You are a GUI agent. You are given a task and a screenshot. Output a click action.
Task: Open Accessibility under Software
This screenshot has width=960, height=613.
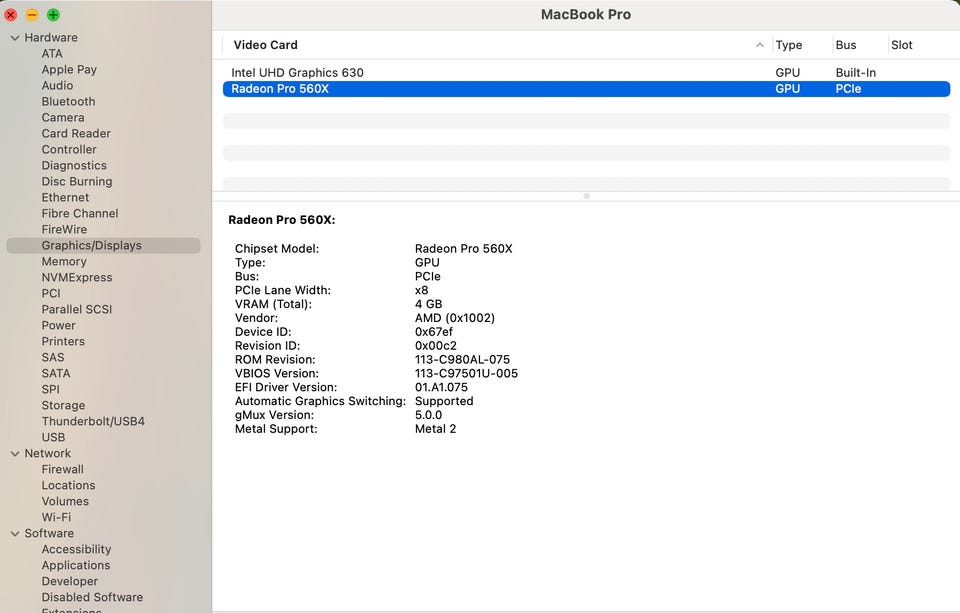coord(77,549)
